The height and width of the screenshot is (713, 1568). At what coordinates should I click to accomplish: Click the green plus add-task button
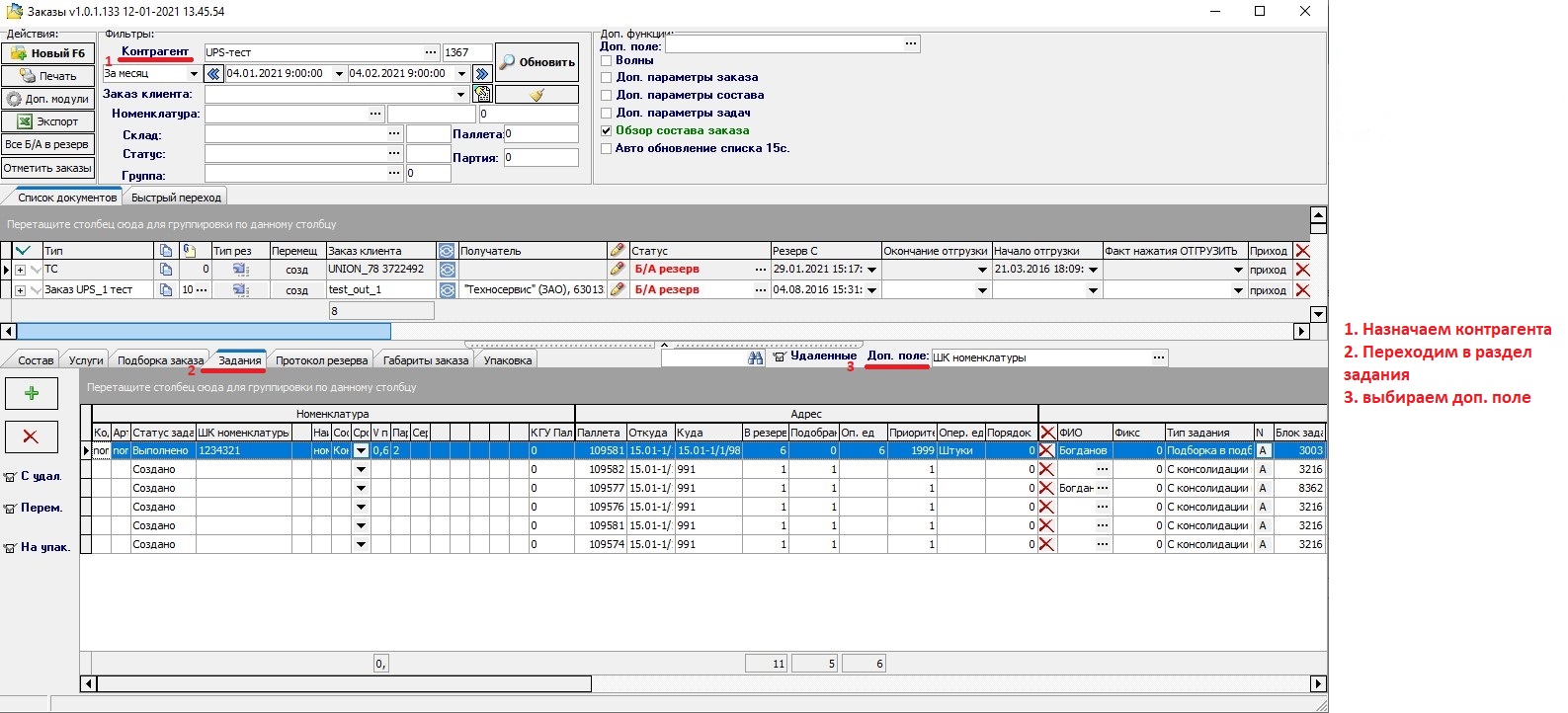(x=32, y=393)
